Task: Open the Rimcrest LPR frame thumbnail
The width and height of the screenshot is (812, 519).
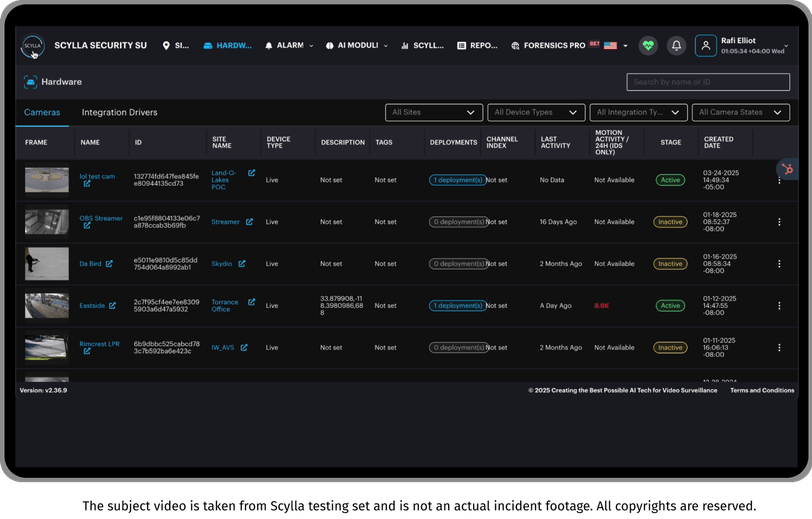Action: coord(47,348)
